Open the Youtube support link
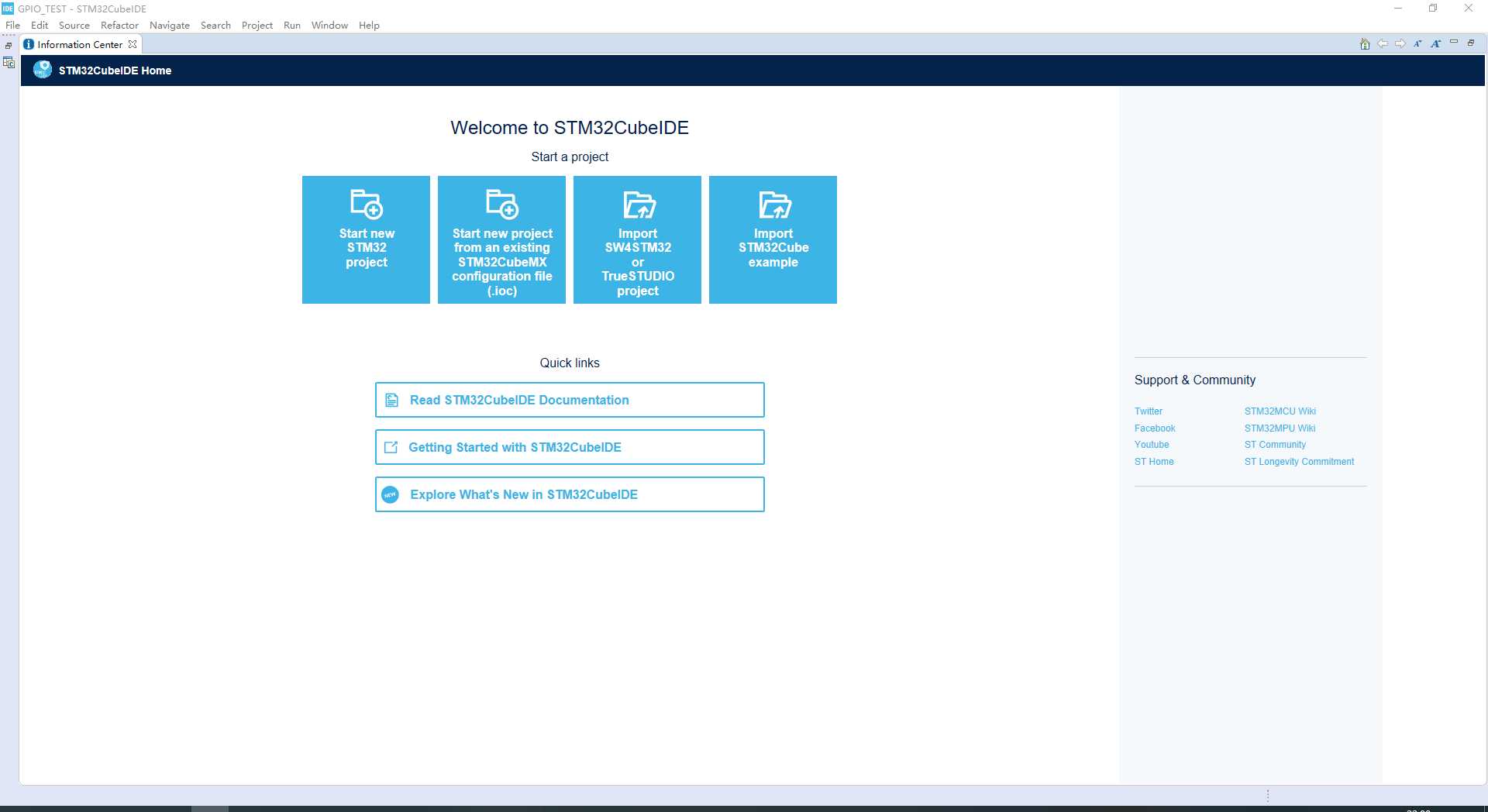Screen dimensions: 1488x812 1152,445
